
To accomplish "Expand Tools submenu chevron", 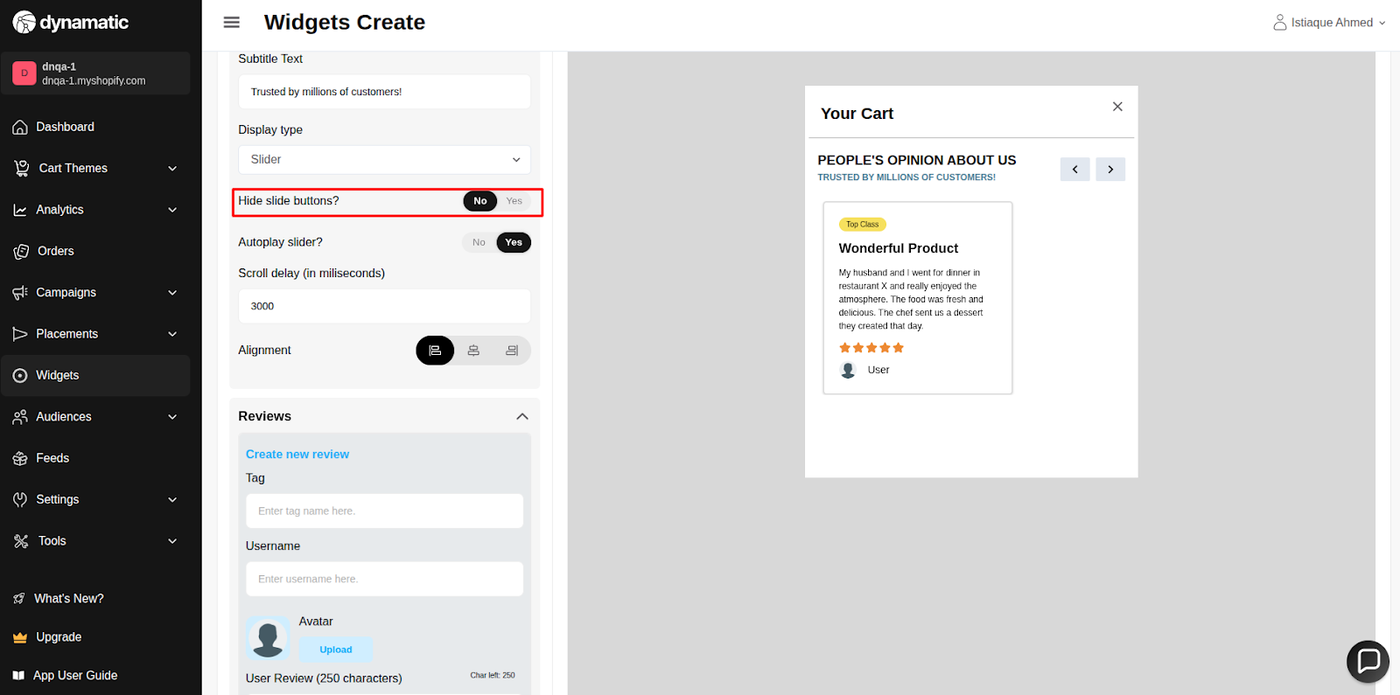I will [x=172, y=541].
